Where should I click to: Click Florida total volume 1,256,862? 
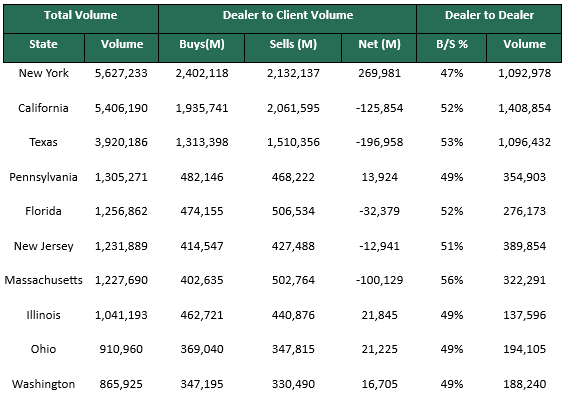(121, 211)
